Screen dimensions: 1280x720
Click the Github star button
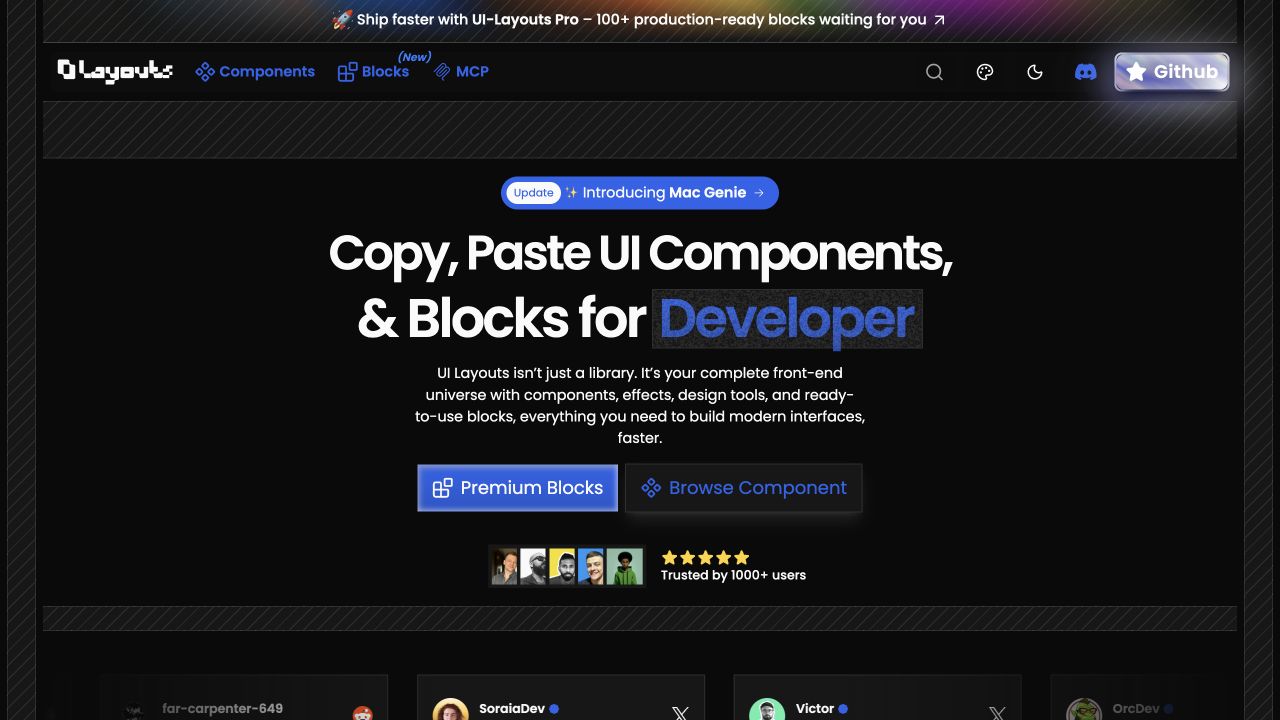(x=1172, y=72)
